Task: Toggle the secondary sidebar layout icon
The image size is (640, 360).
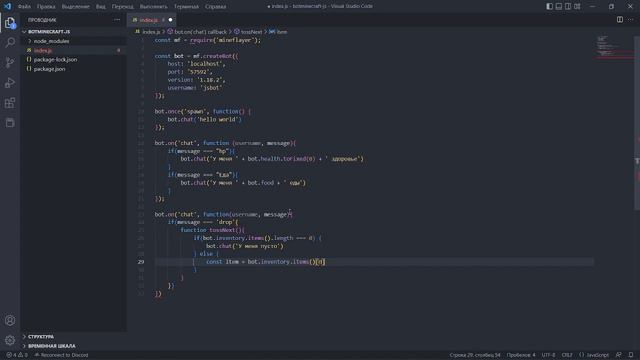Action: pyautogui.click(x=568, y=6)
